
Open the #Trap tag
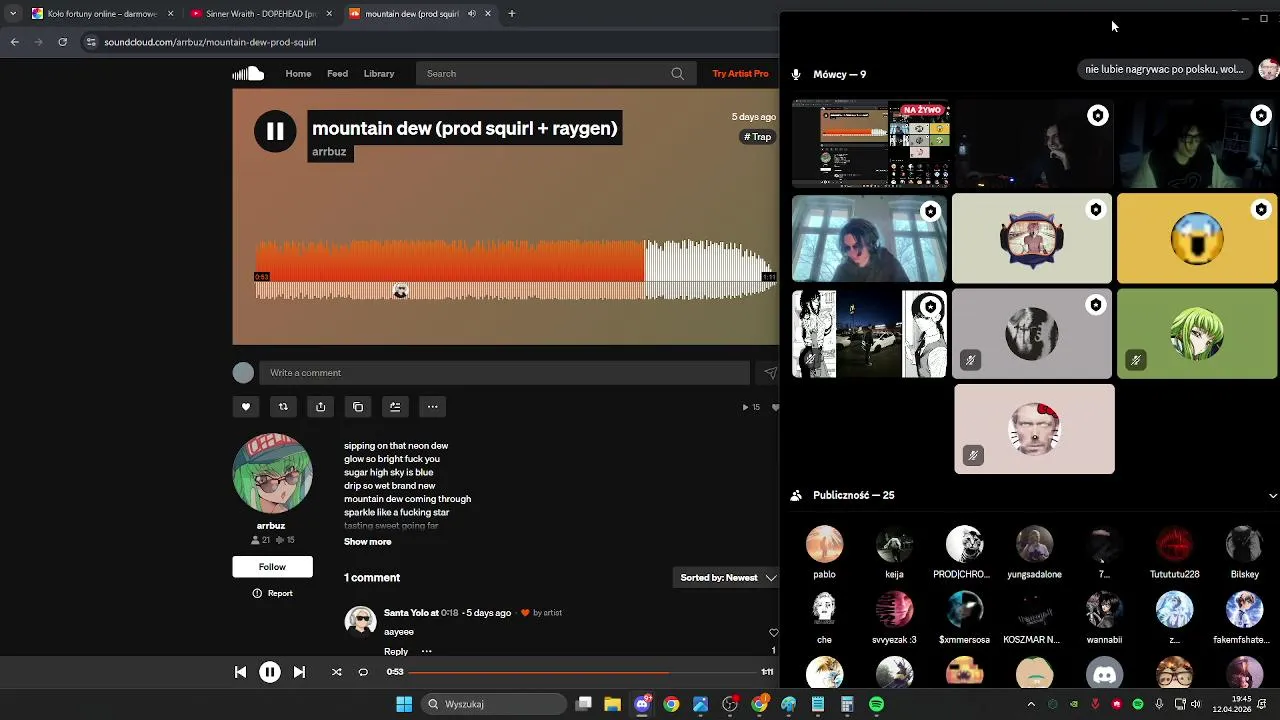click(x=759, y=137)
